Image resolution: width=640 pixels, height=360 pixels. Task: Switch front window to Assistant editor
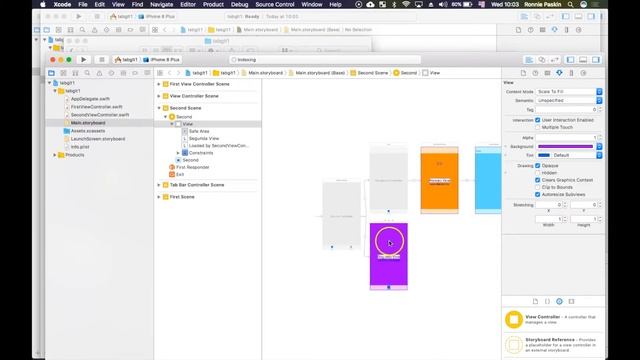point(542,60)
